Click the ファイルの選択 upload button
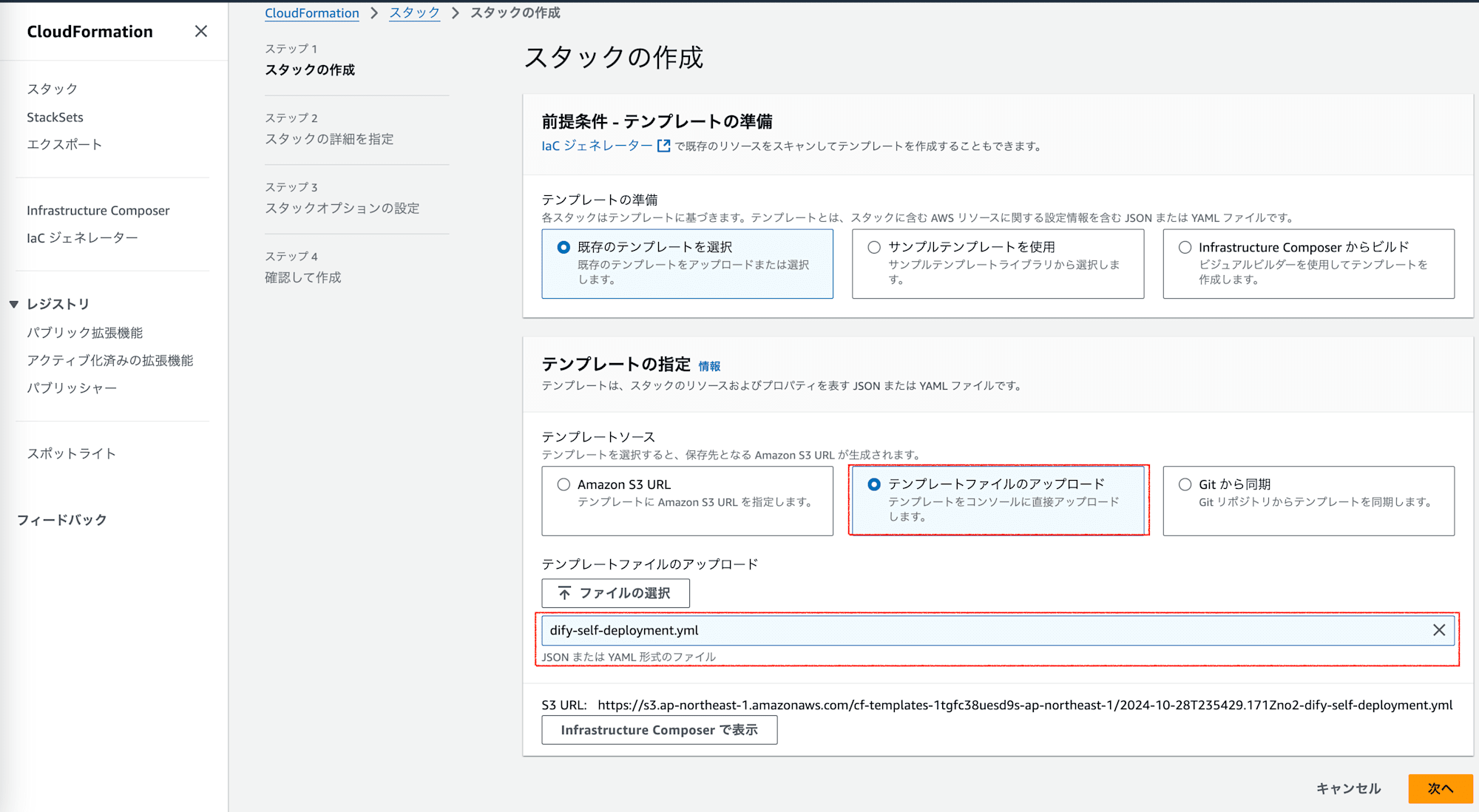Image resolution: width=1479 pixels, height=812 pixels. [615, 593]
